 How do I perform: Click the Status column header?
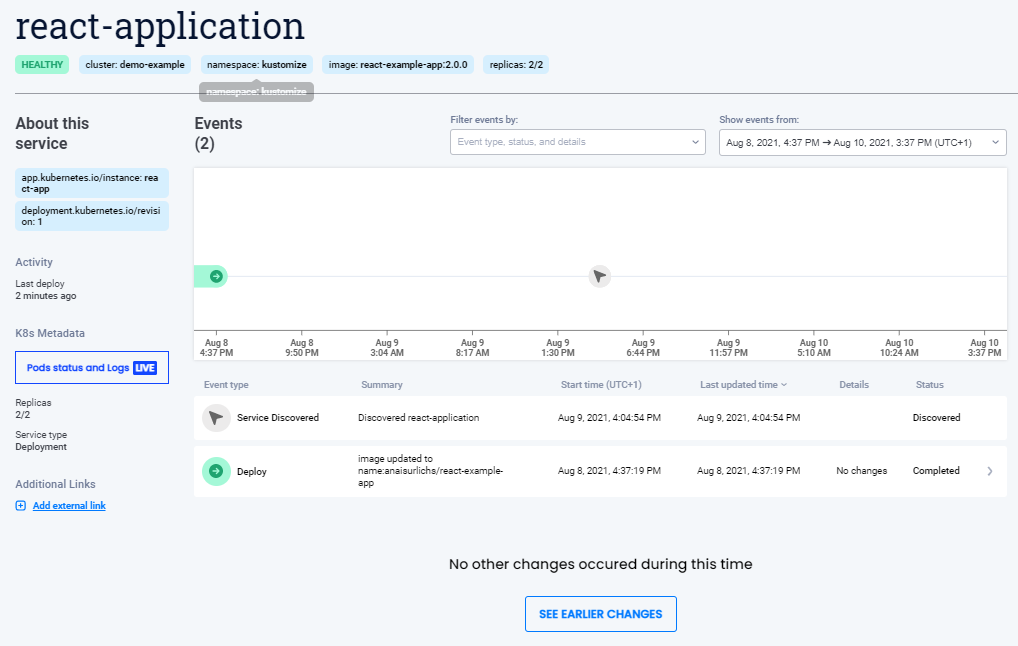point(930,385)
